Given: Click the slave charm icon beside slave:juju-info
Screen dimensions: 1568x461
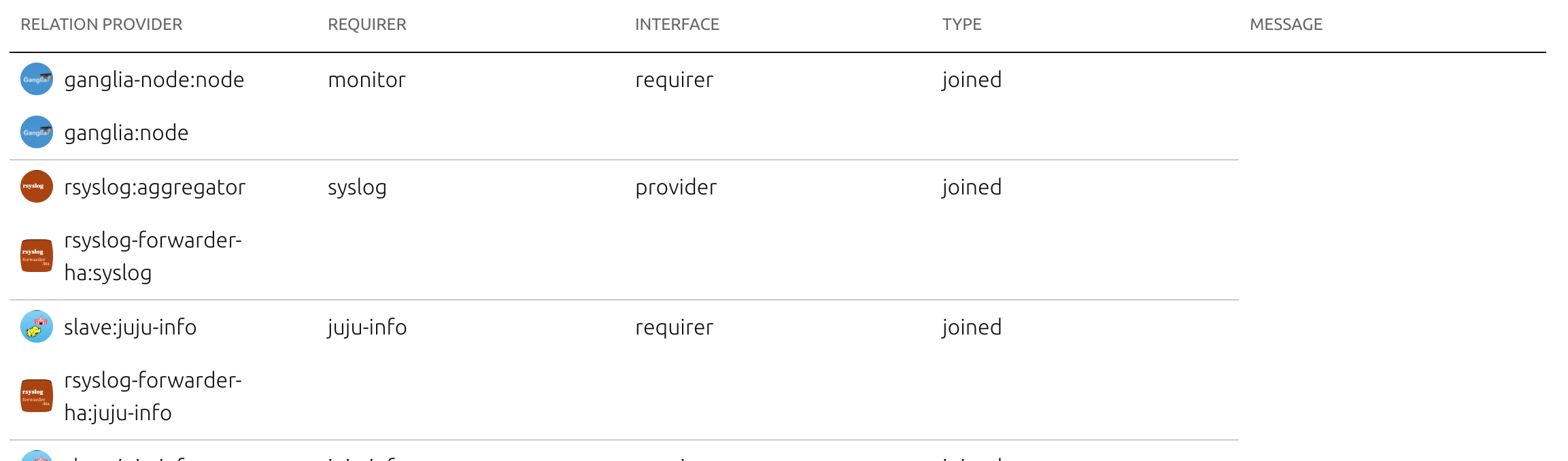Looking at the screenshot, I should pyautogui.click(x=36, y=327).
